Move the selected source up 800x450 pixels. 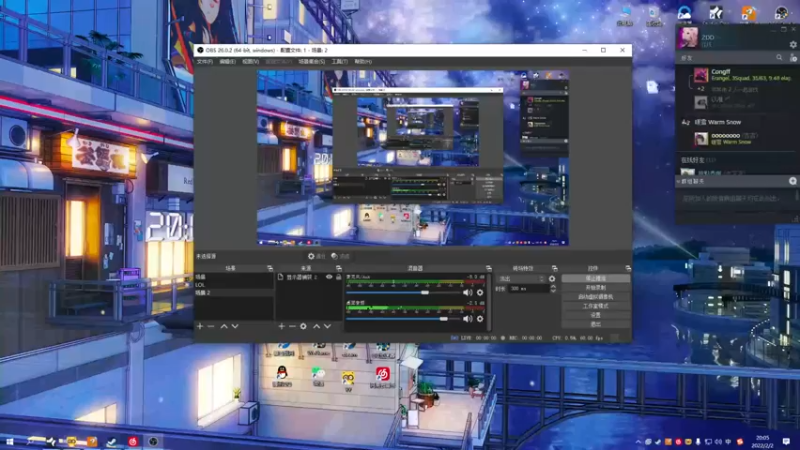coord(316,326)
